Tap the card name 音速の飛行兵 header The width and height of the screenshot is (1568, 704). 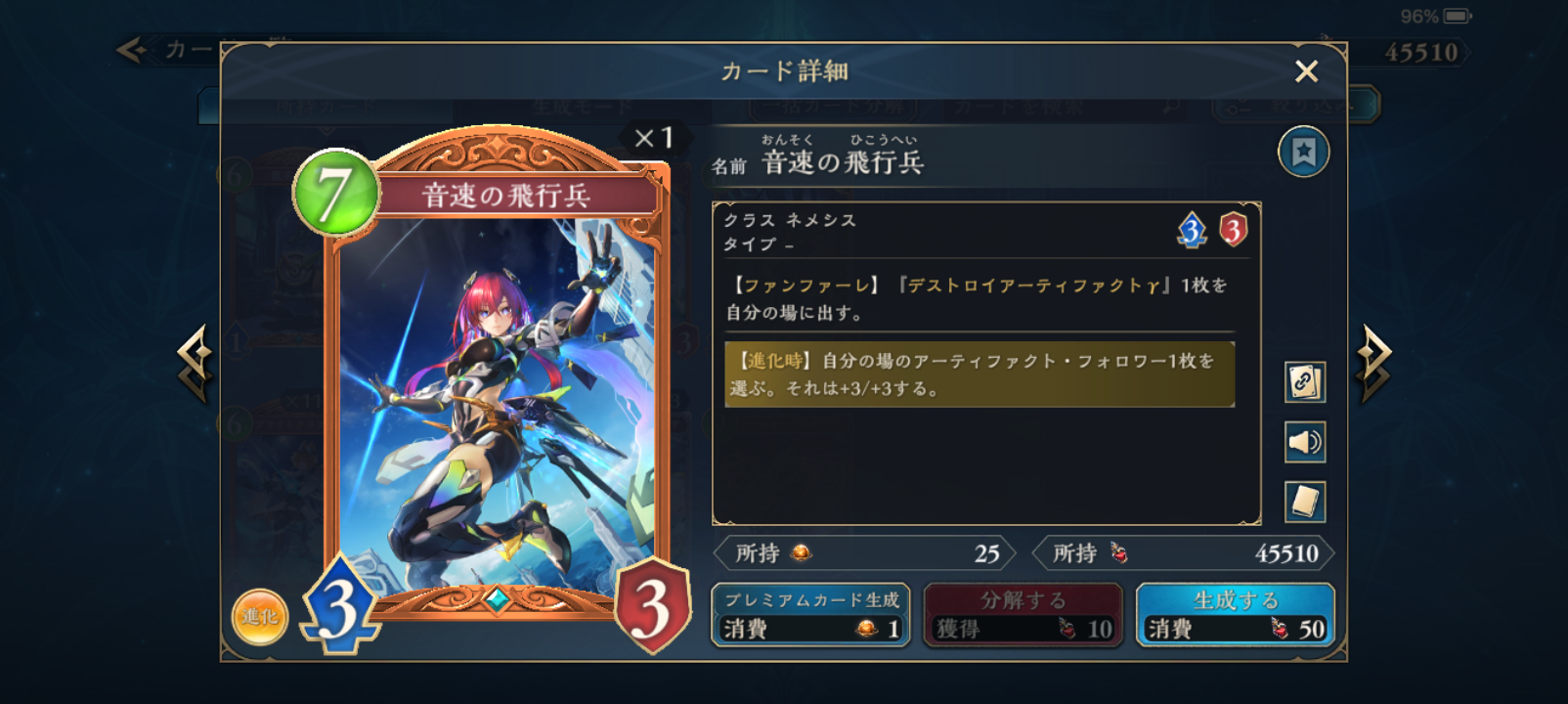click(x=843, y=162)
